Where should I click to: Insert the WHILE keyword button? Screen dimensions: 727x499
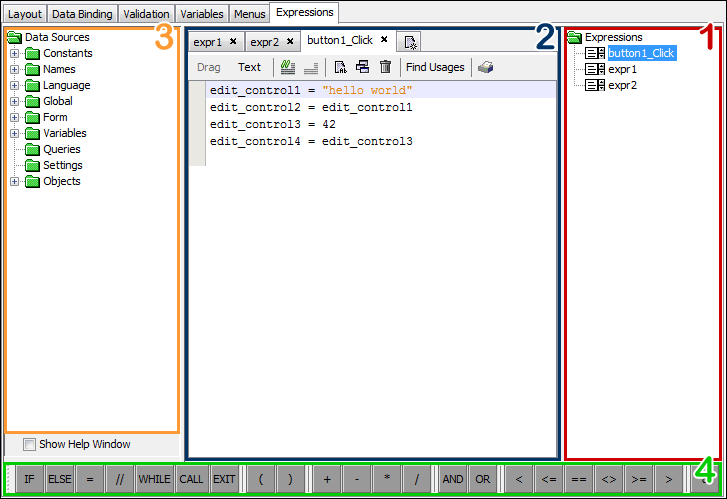155,479
